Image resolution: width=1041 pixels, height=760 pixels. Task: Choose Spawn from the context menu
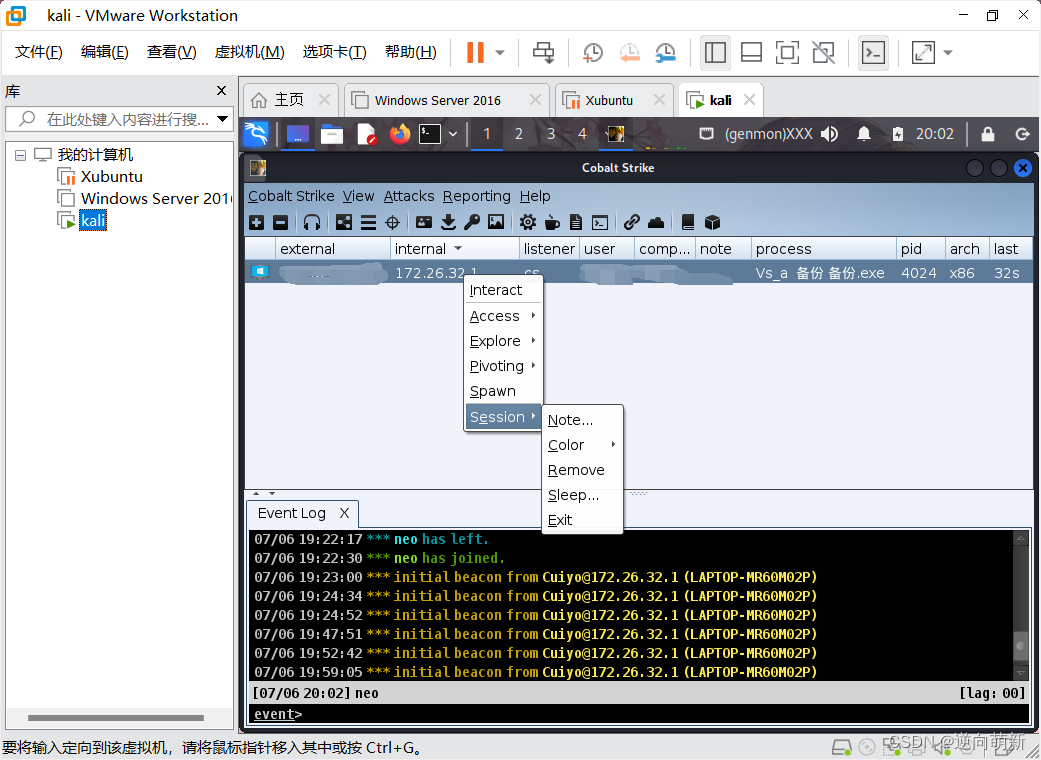pyautogui.click(x=504, y=392)
